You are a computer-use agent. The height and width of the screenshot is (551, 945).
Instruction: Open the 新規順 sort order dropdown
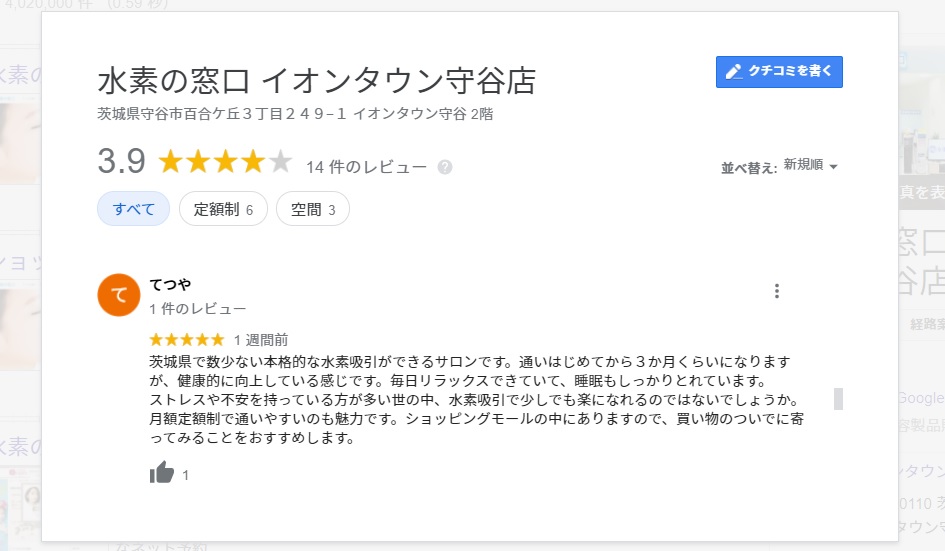pos(810,166)
